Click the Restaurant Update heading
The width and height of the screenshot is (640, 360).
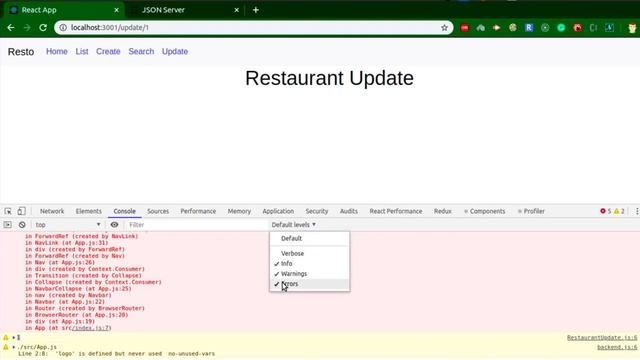point(329,78)
